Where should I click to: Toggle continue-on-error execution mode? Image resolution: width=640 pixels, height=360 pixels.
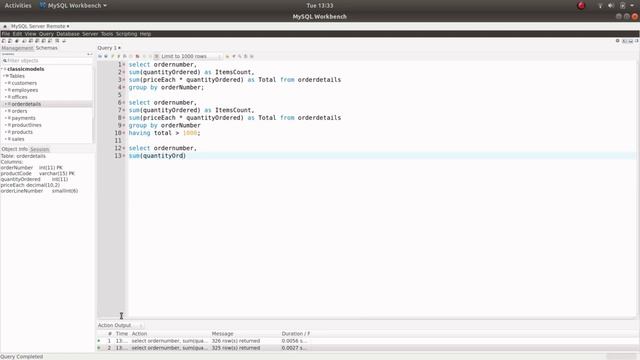(137, 56)
